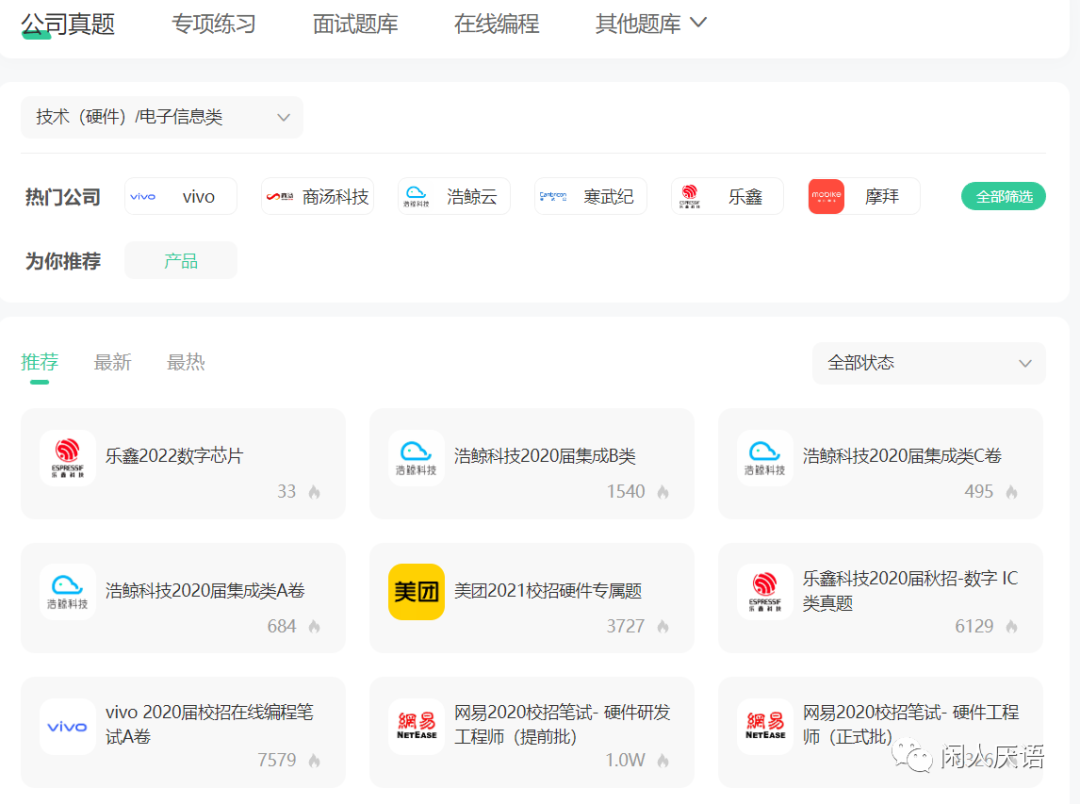Viewport: 1080px width, 804px height.
Task: Click the 寒武纪 Cambricon logo
Action: [552, 196]
